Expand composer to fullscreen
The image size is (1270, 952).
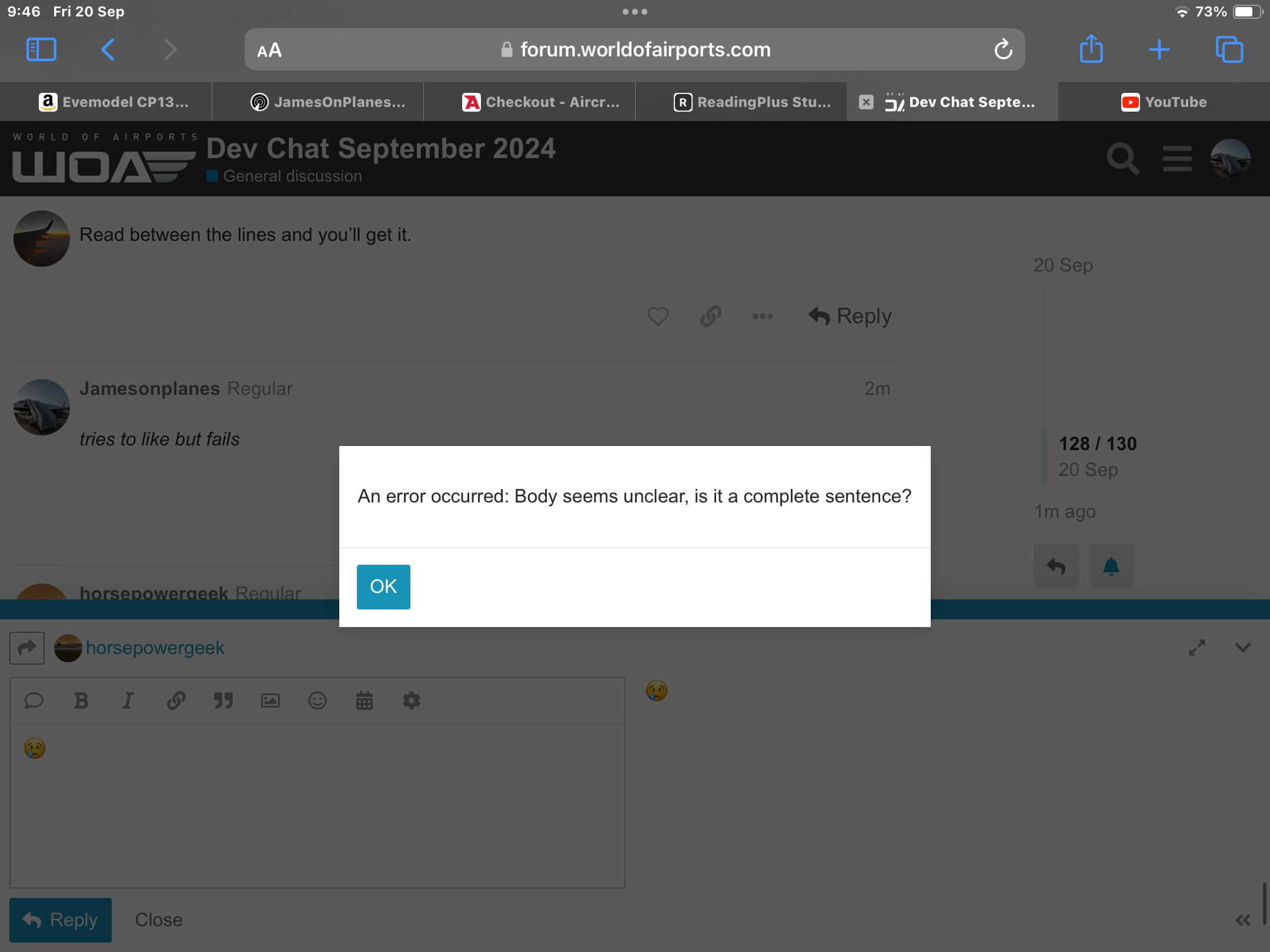tap(1197, 648)
